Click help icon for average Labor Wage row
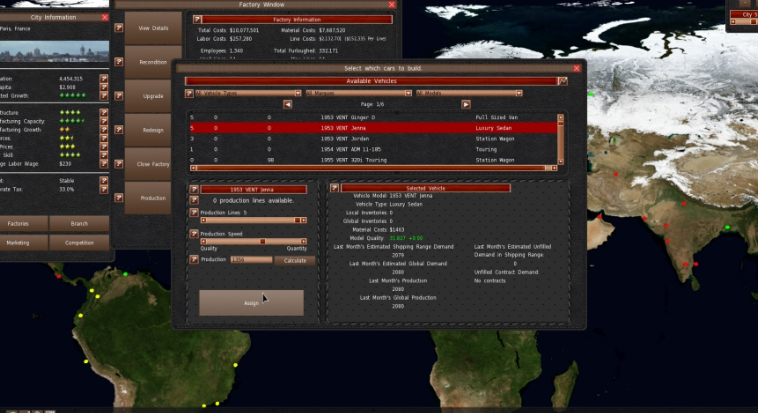Image resolution: width=758 pixels, height=413 pixels. [x=103, y=163]
